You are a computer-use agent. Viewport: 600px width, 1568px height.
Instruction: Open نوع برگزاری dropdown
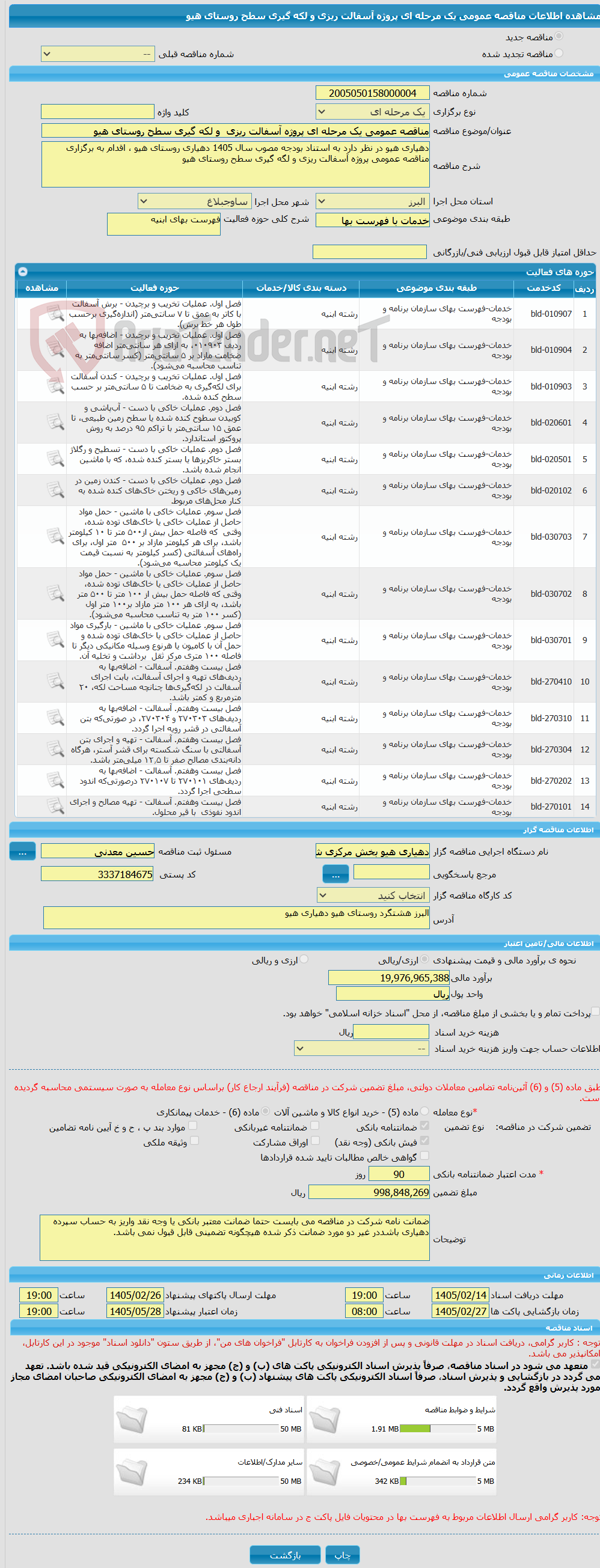[372, 112]
